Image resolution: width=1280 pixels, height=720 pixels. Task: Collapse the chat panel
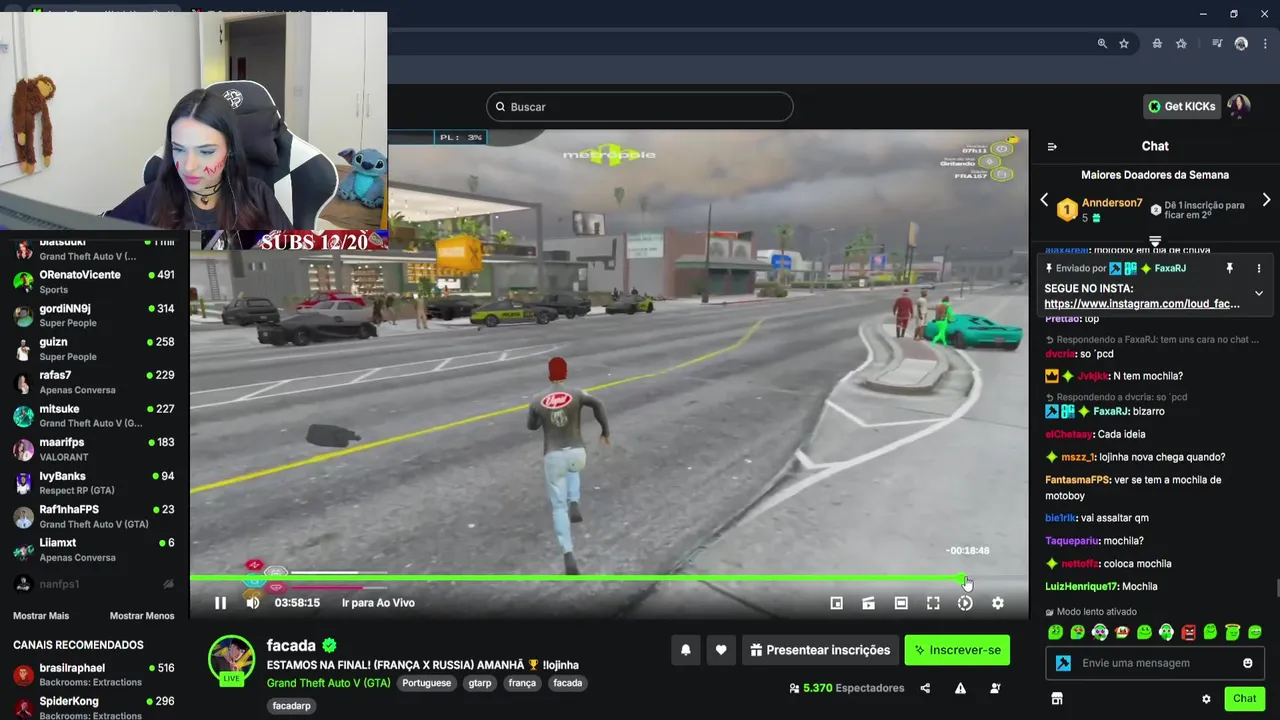point(1052,146)
